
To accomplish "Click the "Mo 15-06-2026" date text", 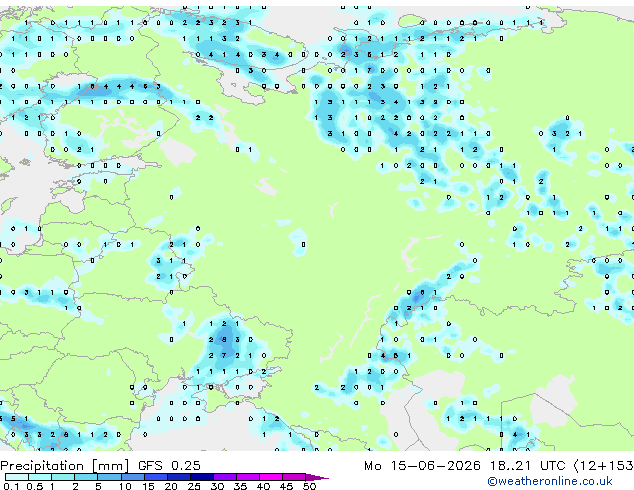I will point(422,465).
